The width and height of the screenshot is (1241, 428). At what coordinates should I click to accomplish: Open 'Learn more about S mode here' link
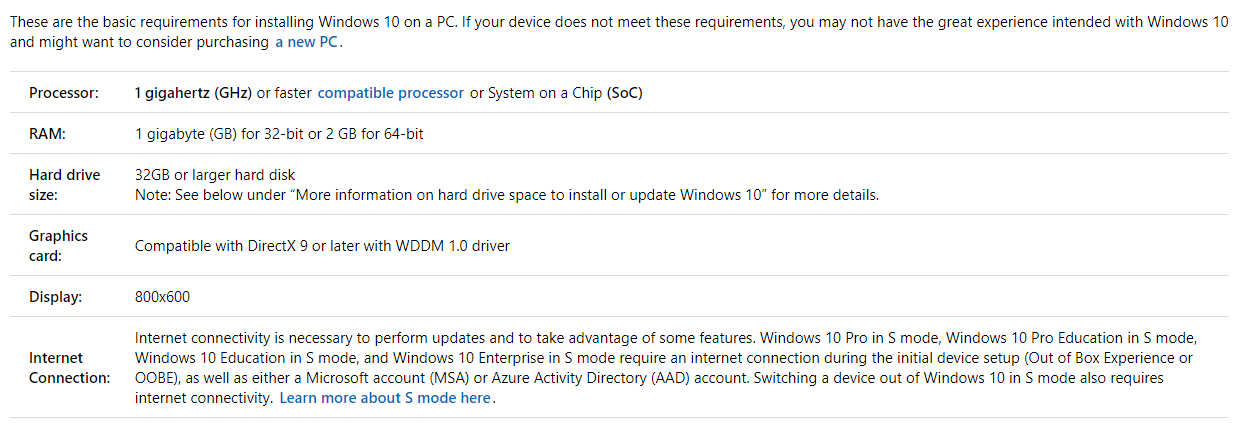click(x=385, y=398)
